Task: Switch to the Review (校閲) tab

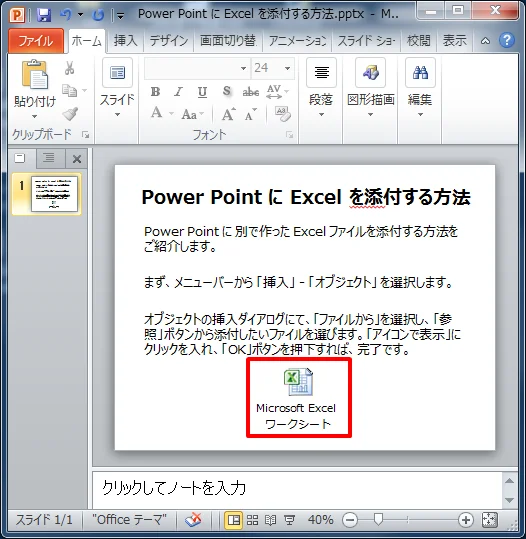Action: [418, 41]
